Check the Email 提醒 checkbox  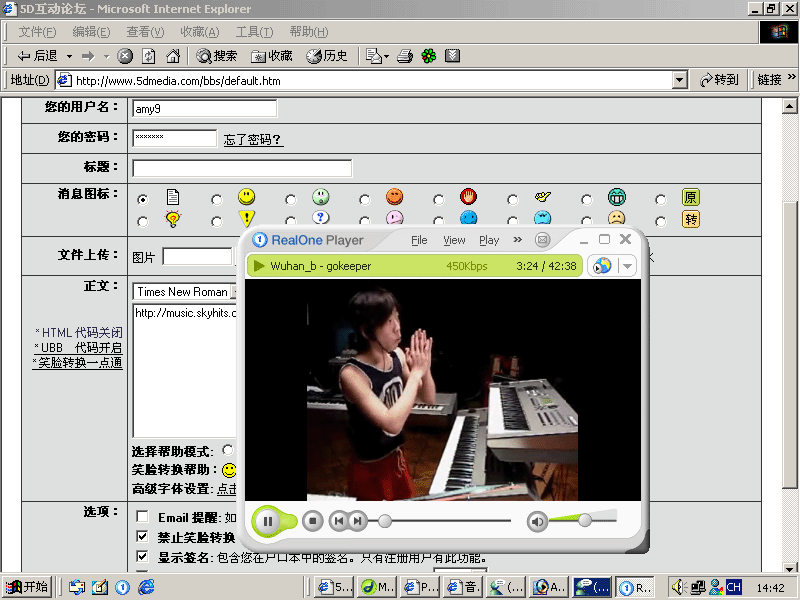pos(142,517)
